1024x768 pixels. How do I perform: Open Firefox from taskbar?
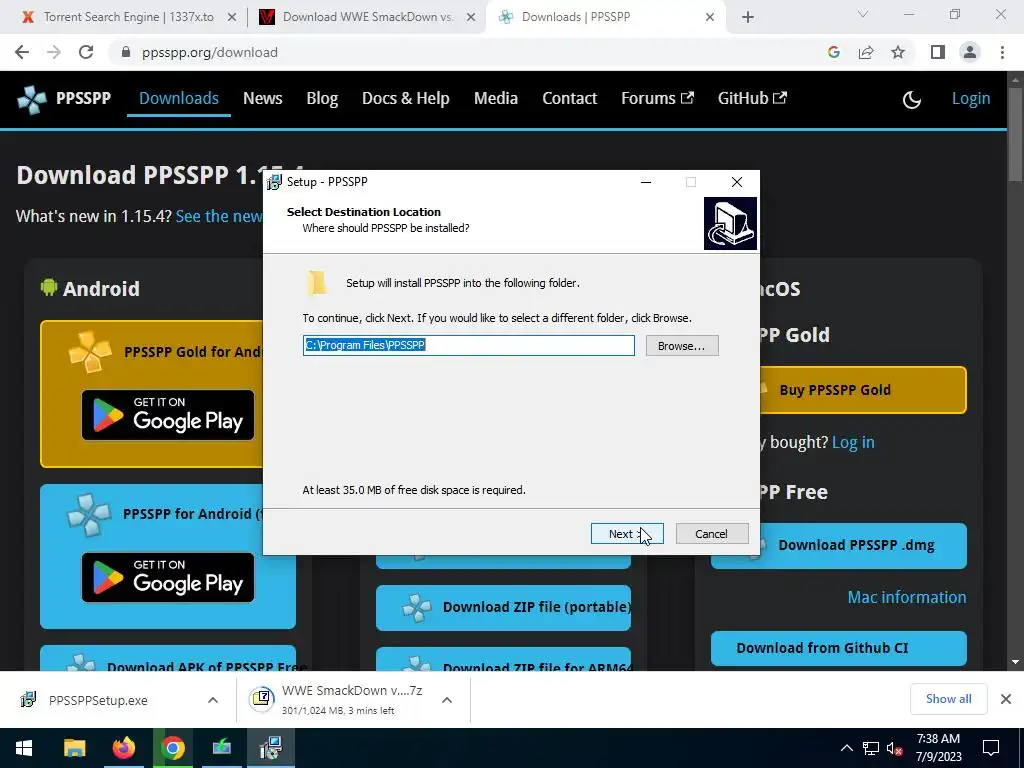point(123,748)
